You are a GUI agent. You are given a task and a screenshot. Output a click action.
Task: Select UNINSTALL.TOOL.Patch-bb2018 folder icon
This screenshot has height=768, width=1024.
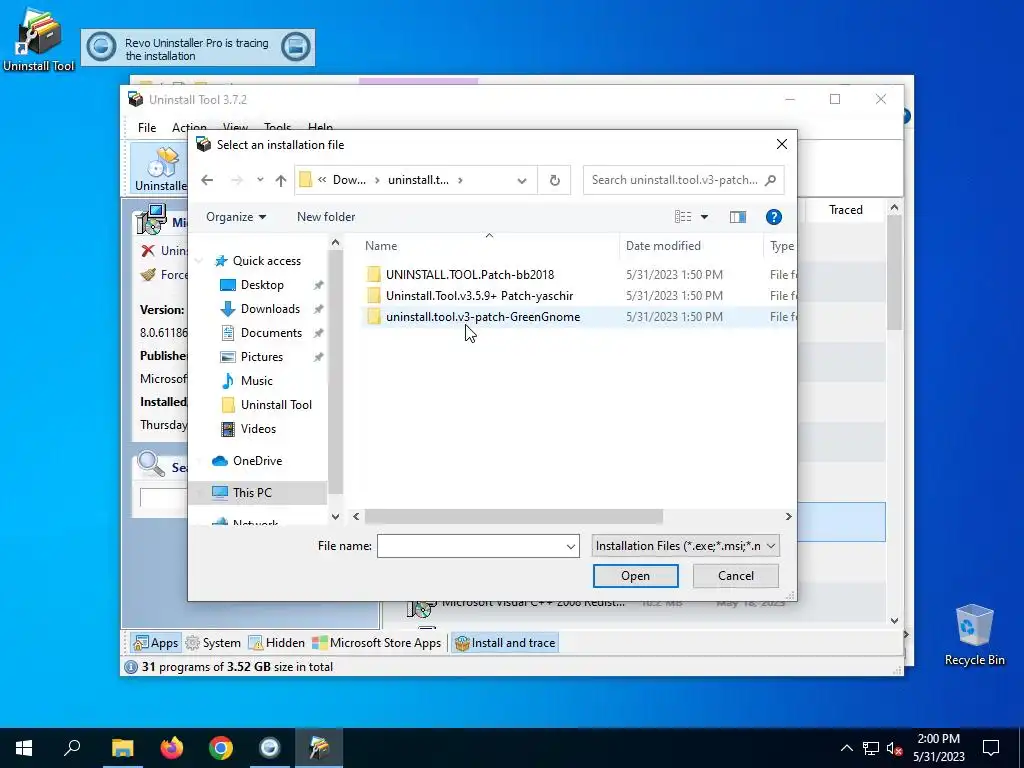tap(374, 275)
